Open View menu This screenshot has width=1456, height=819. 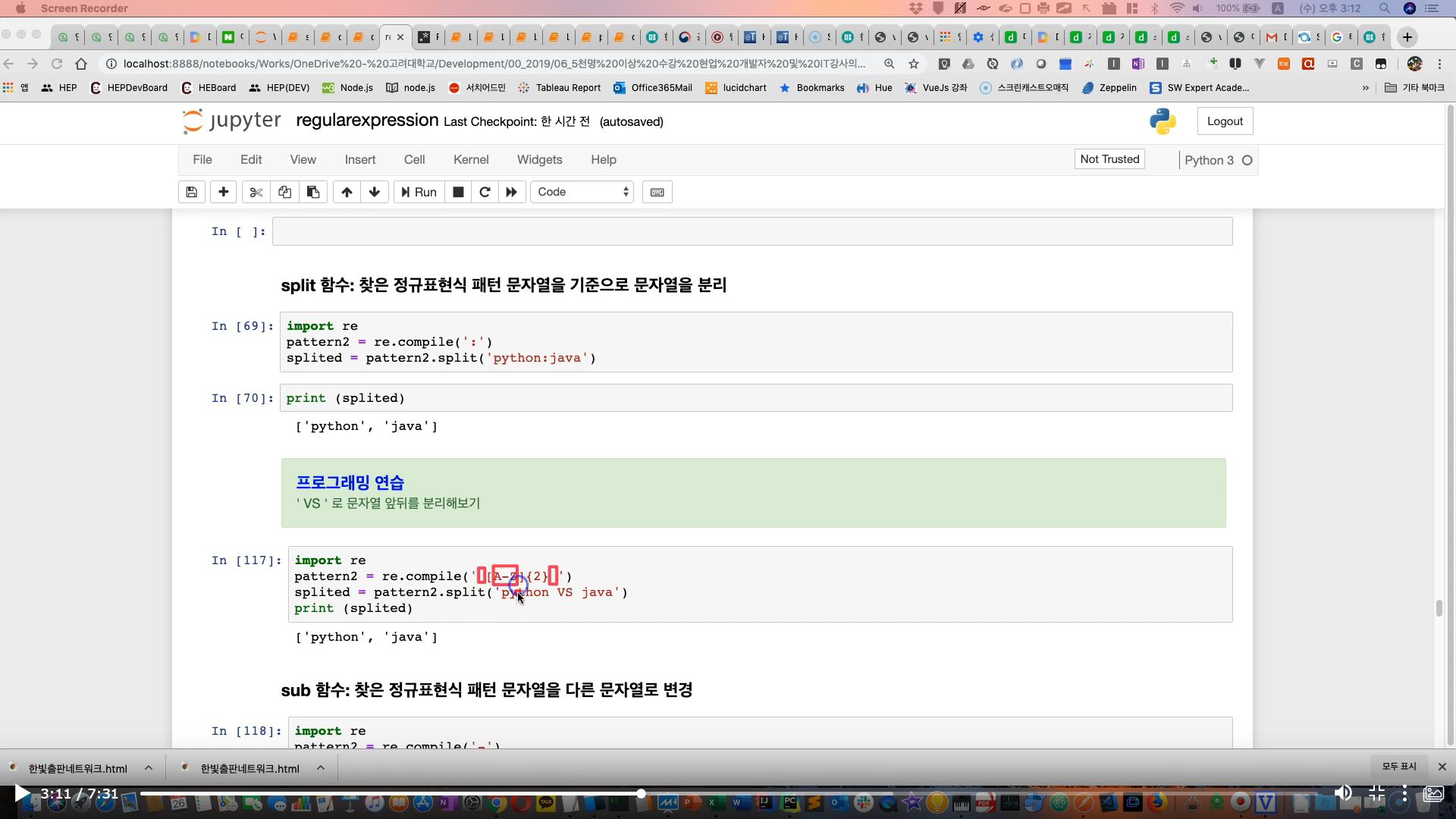[x=303, y=159]
